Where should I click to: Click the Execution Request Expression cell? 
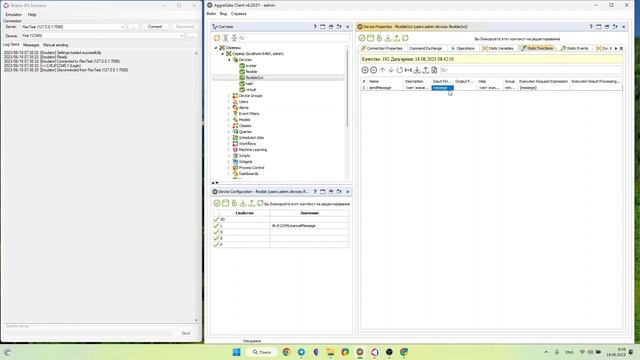click(543, 88)
